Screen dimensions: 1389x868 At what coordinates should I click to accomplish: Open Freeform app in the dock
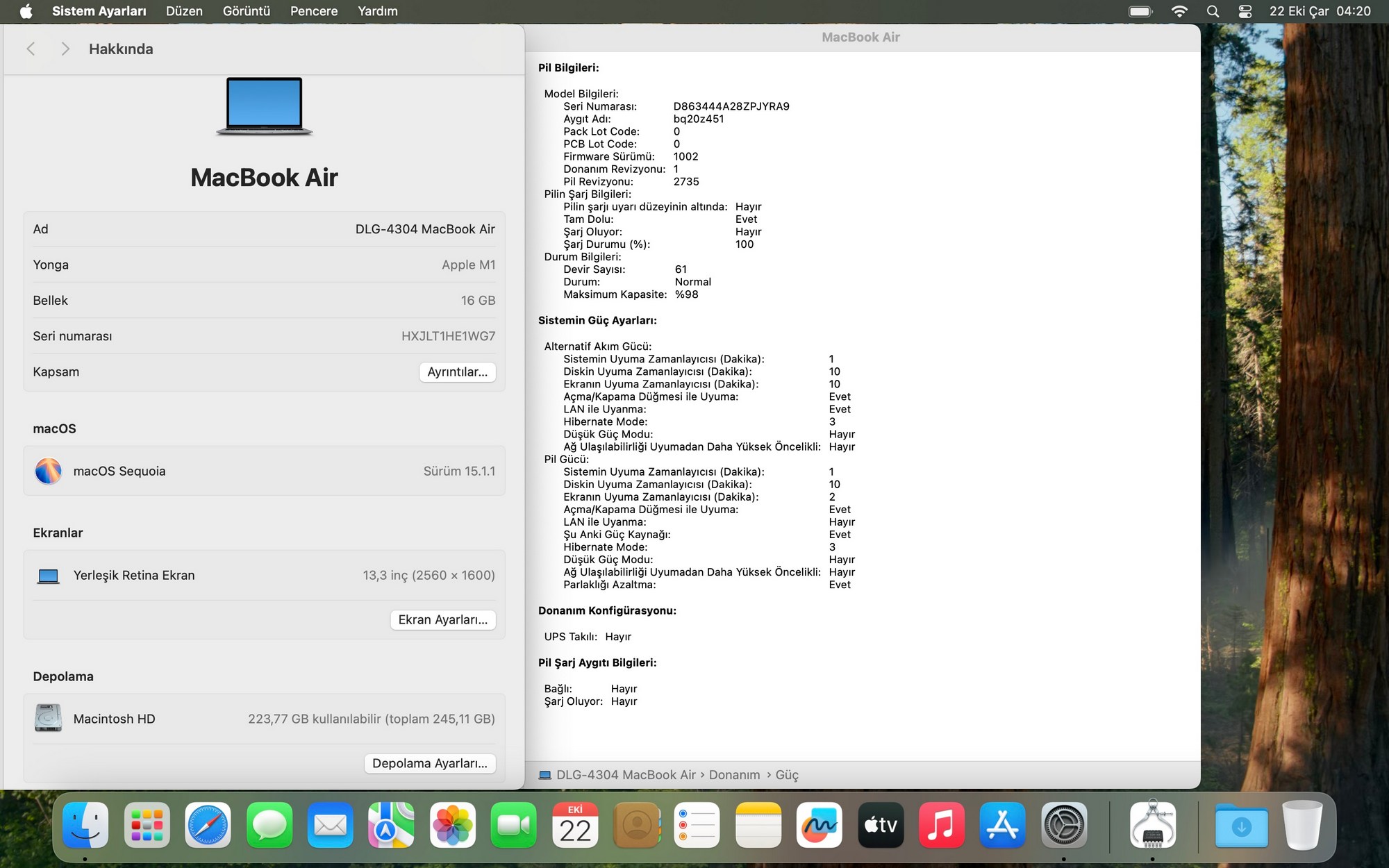819,826
